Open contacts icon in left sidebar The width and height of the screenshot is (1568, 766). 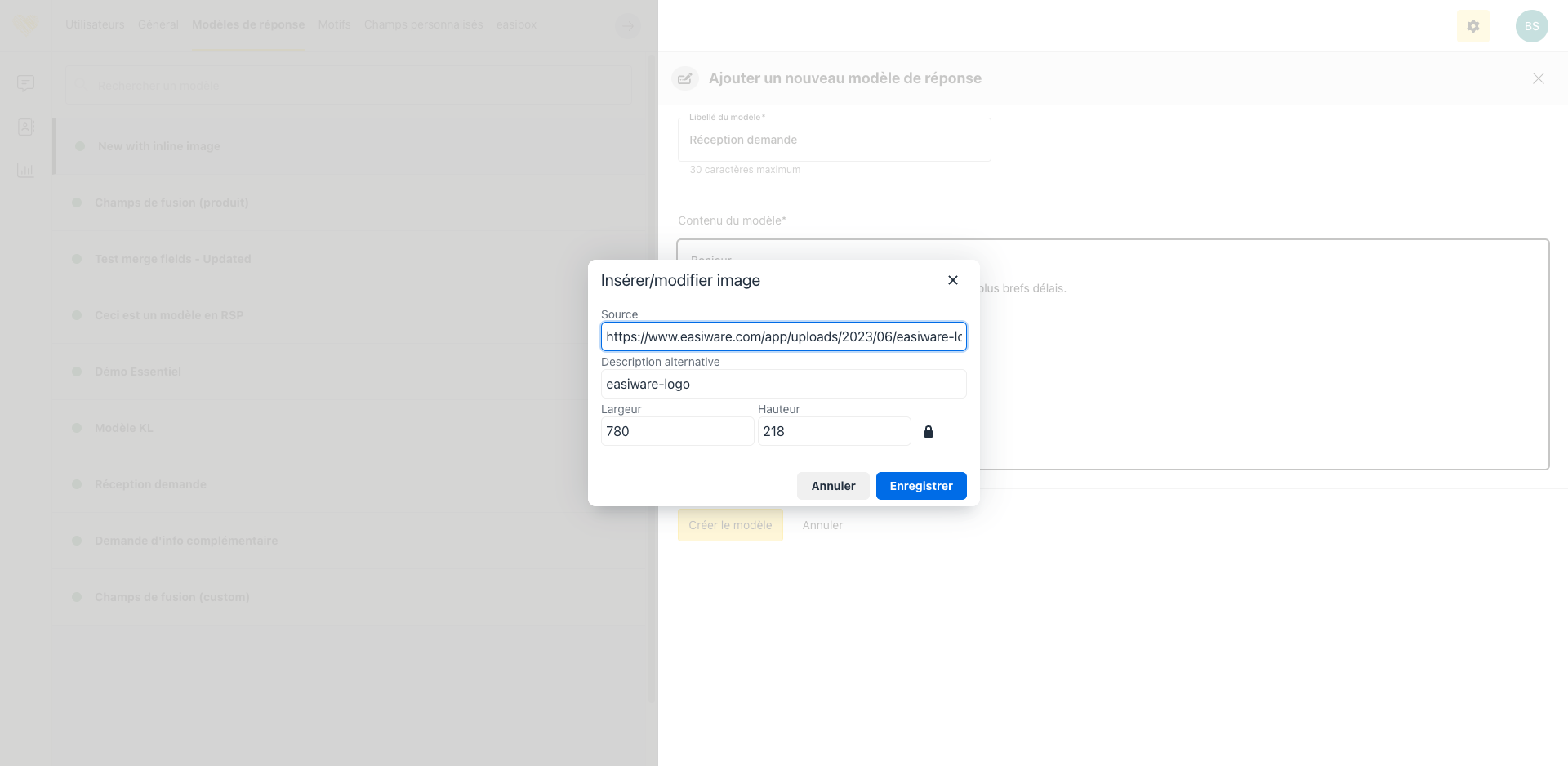(26, 127)
